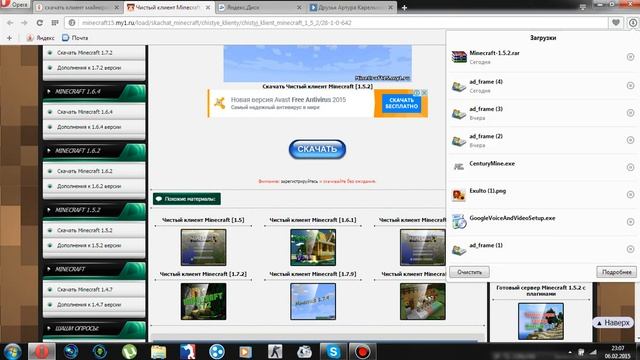Open thumbnail for Чистый клиент Minecraft [1.7.2]
This screenshot has height=360, width=640.
click(x=203, y=302)
